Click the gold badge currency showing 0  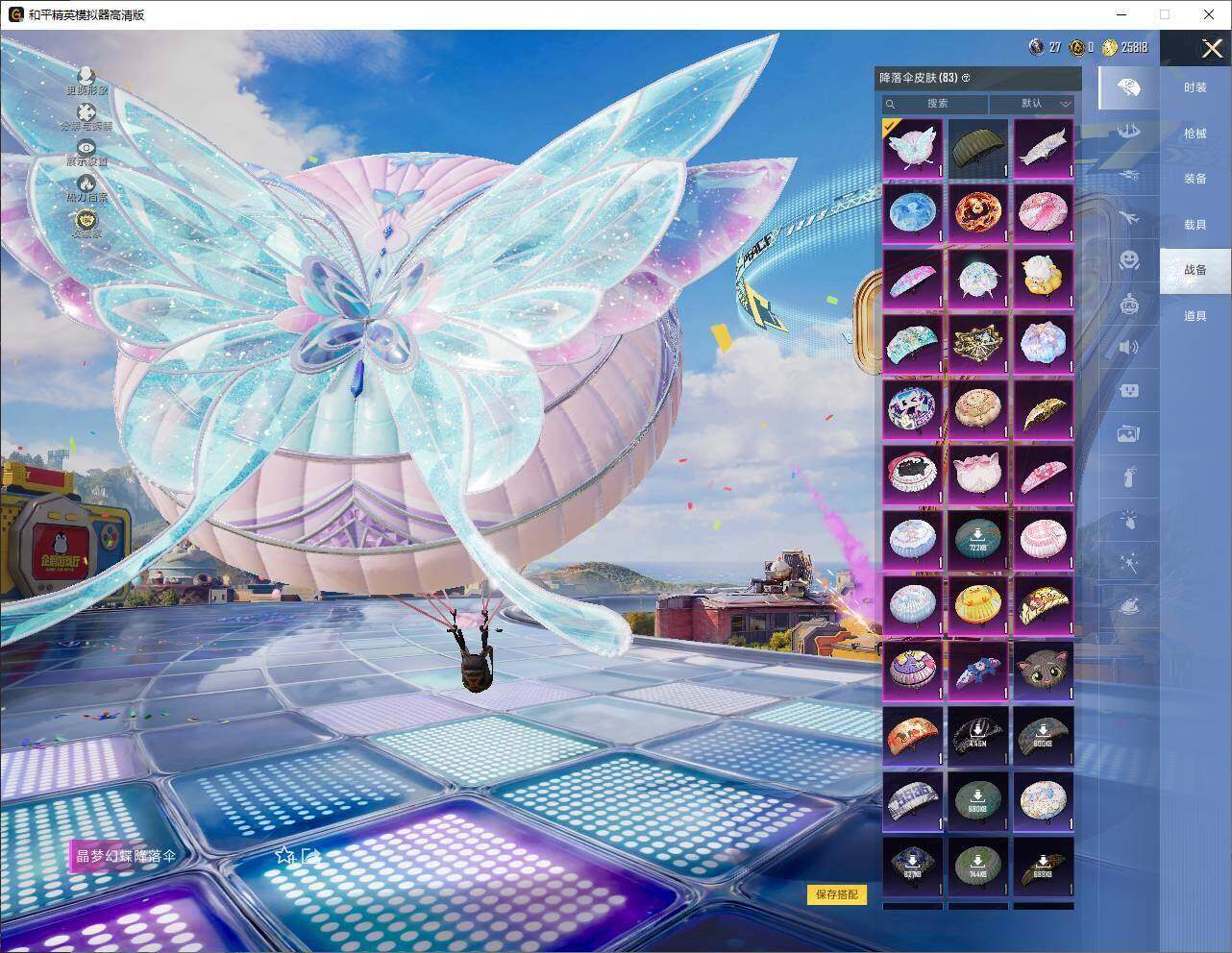1077,47
